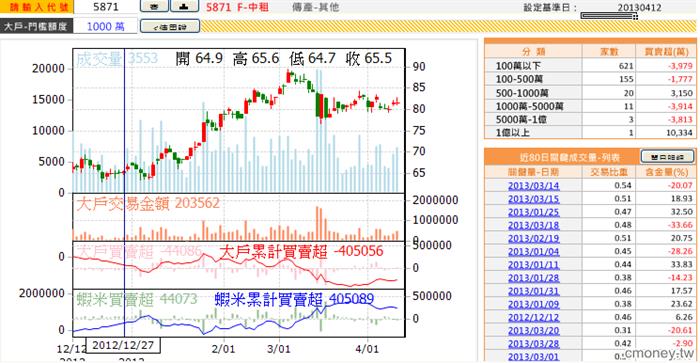Select the 100-500萬 category row label

tap(519, 79)
